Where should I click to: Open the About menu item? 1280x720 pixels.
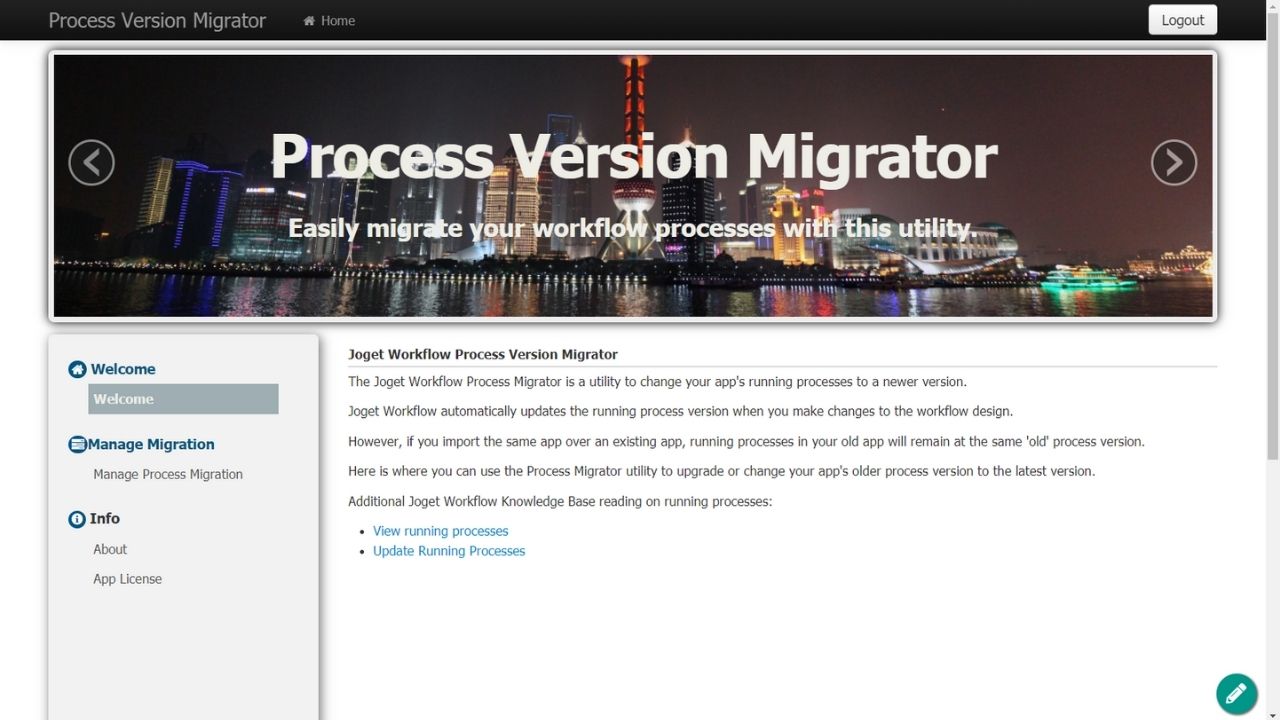tap(110, 549)
